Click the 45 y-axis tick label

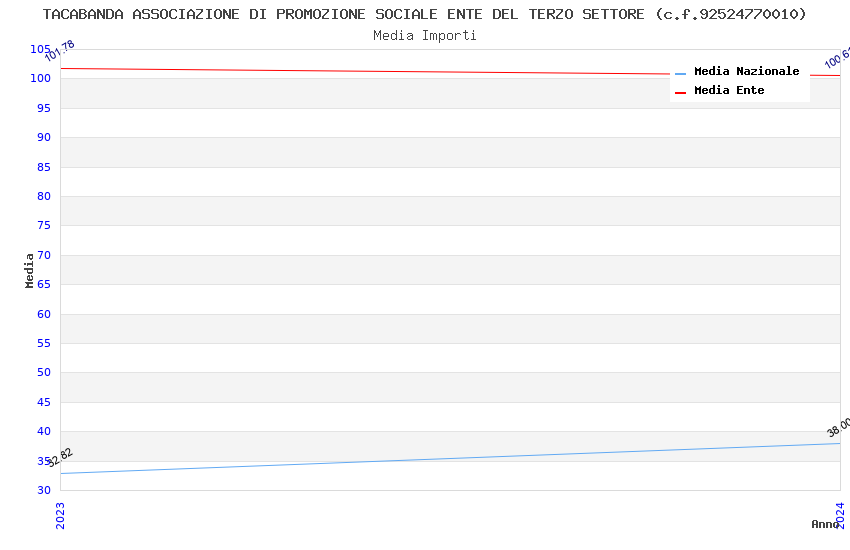click(x=43, y=402)
